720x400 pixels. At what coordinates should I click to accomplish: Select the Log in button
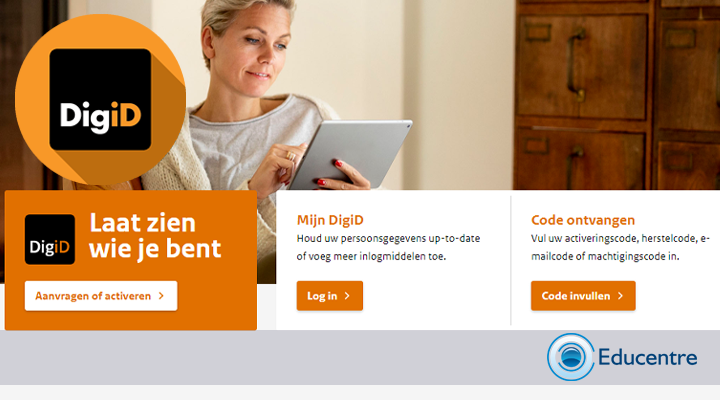click(330, 296)
